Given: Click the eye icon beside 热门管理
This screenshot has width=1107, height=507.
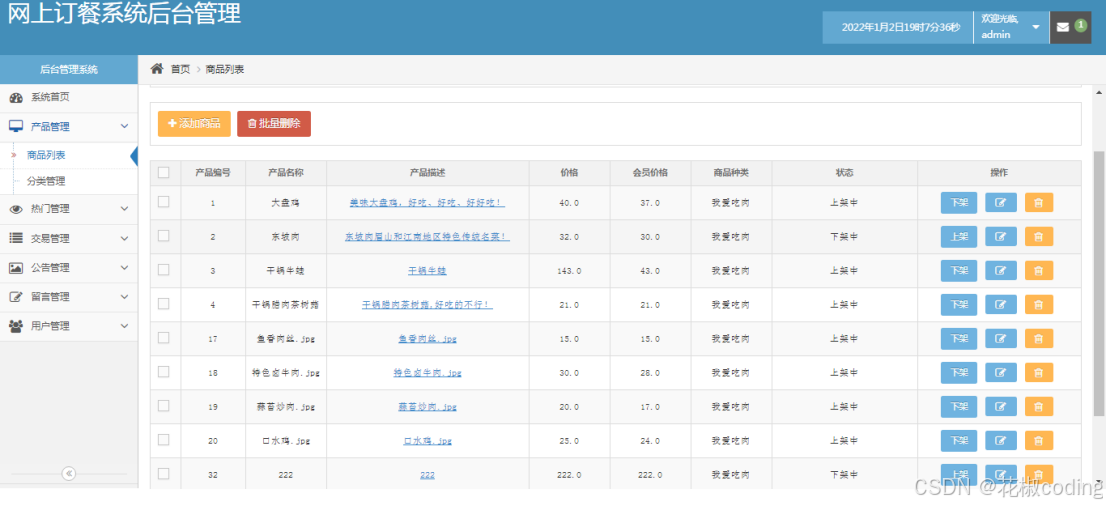Looking at the screenshot, I should coord(16,209).
